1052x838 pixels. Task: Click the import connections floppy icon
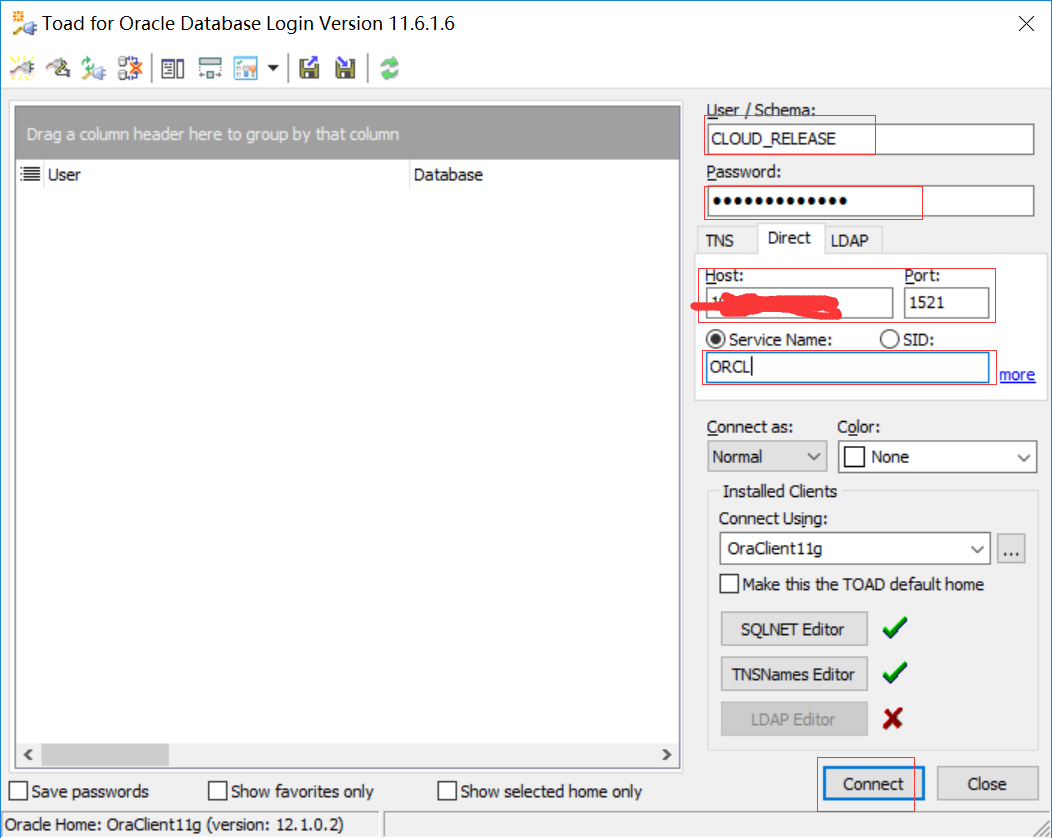(x=345, y=68)
